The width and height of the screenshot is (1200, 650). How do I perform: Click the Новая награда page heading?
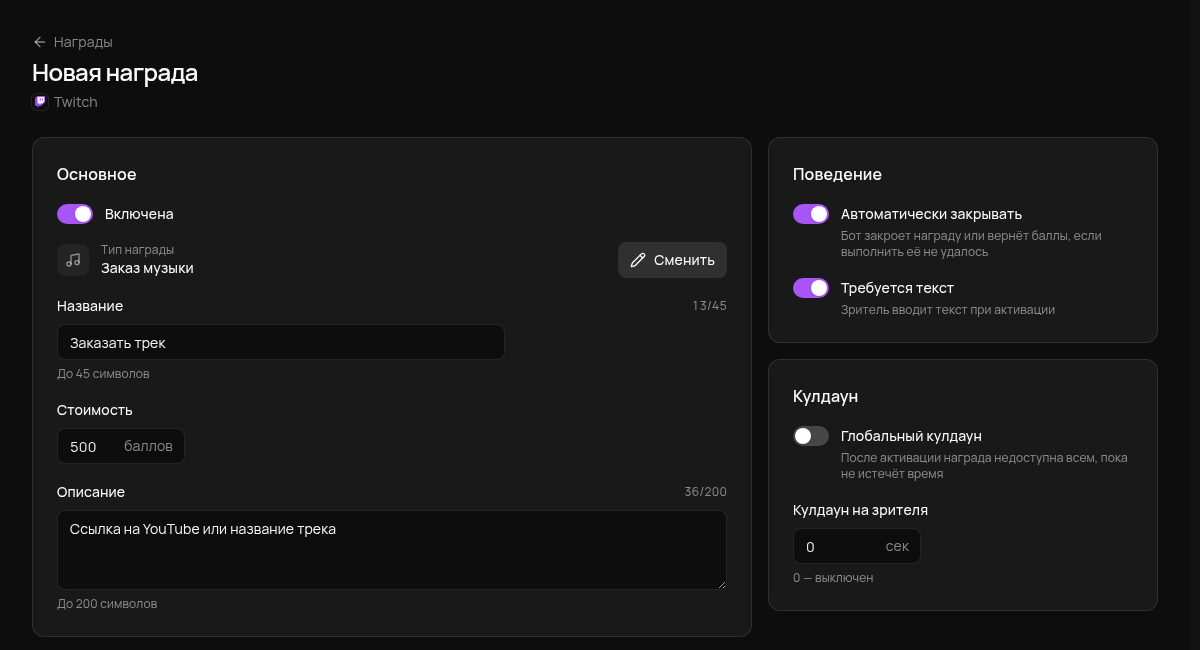115,73
